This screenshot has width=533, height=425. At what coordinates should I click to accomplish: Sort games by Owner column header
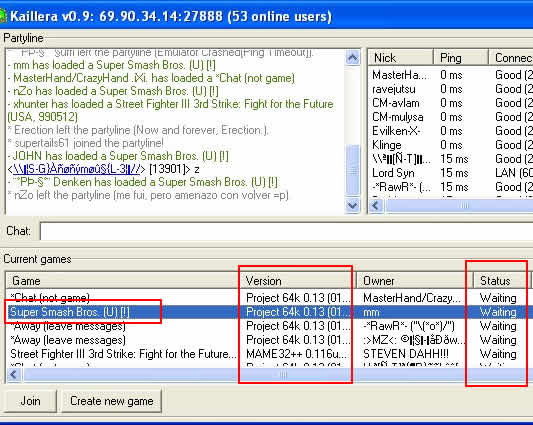tap(415, 281)
